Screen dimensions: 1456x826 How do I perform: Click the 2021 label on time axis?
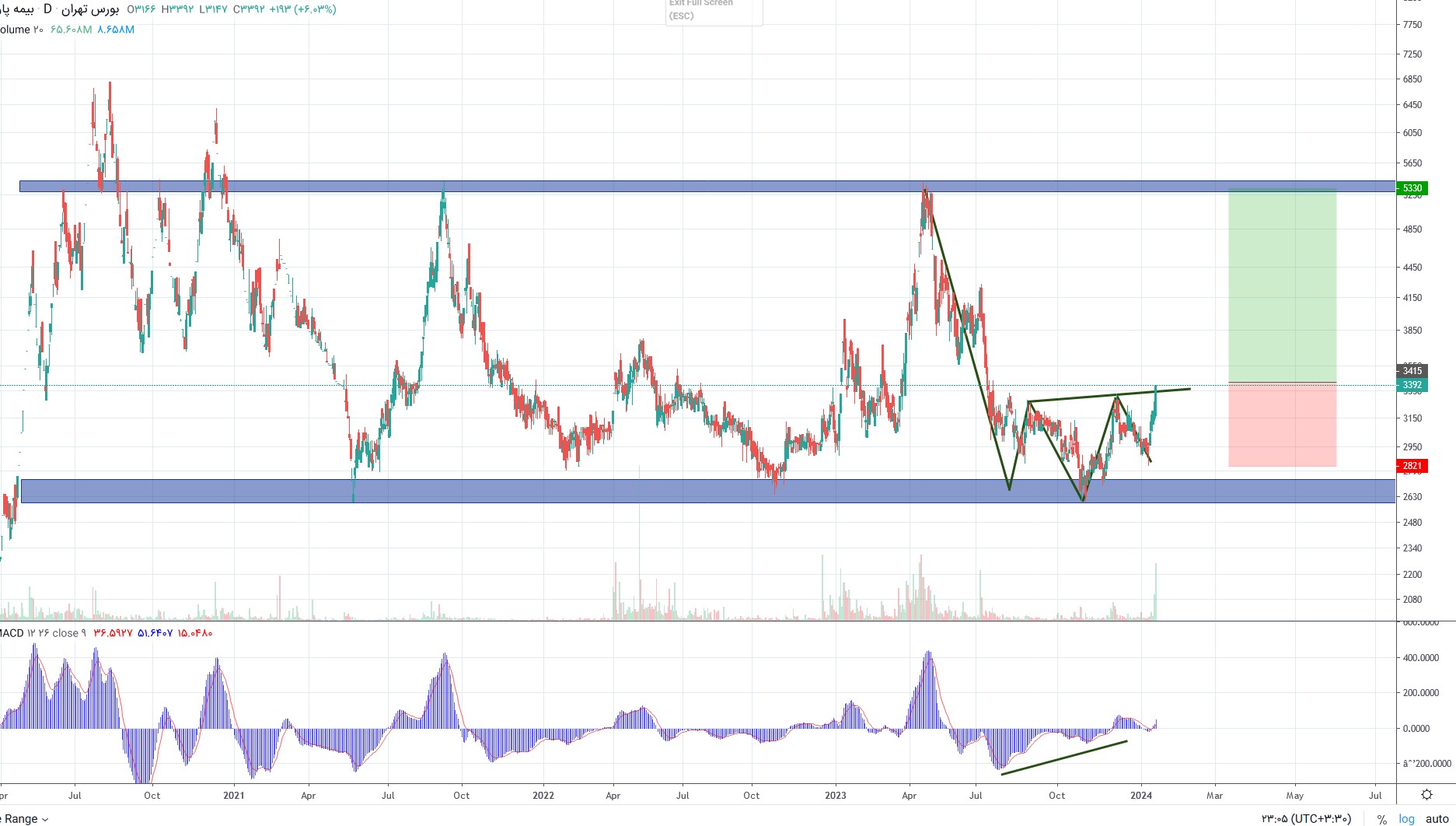[233, 796]
